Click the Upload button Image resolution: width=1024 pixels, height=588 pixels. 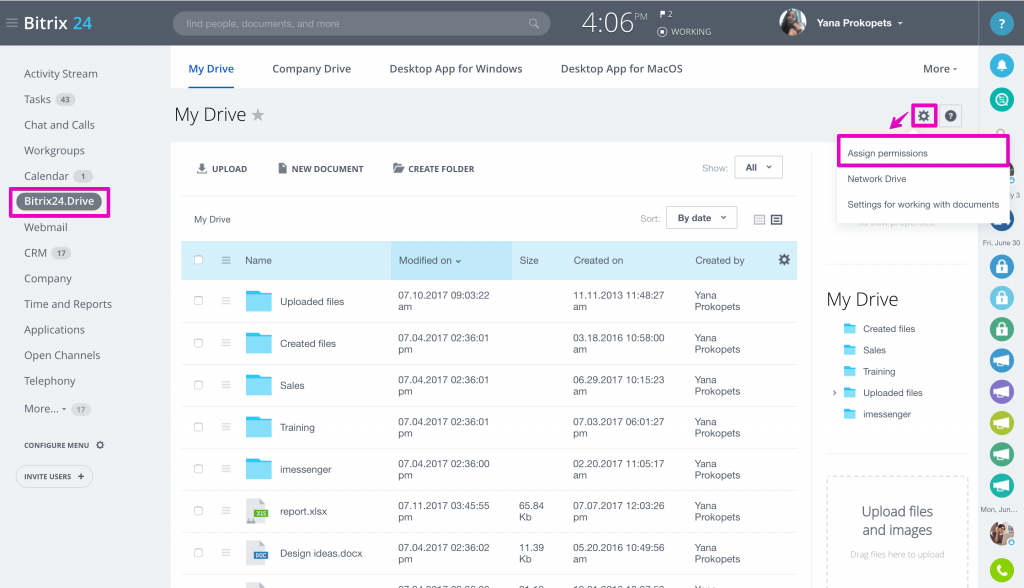click(222, 169)
